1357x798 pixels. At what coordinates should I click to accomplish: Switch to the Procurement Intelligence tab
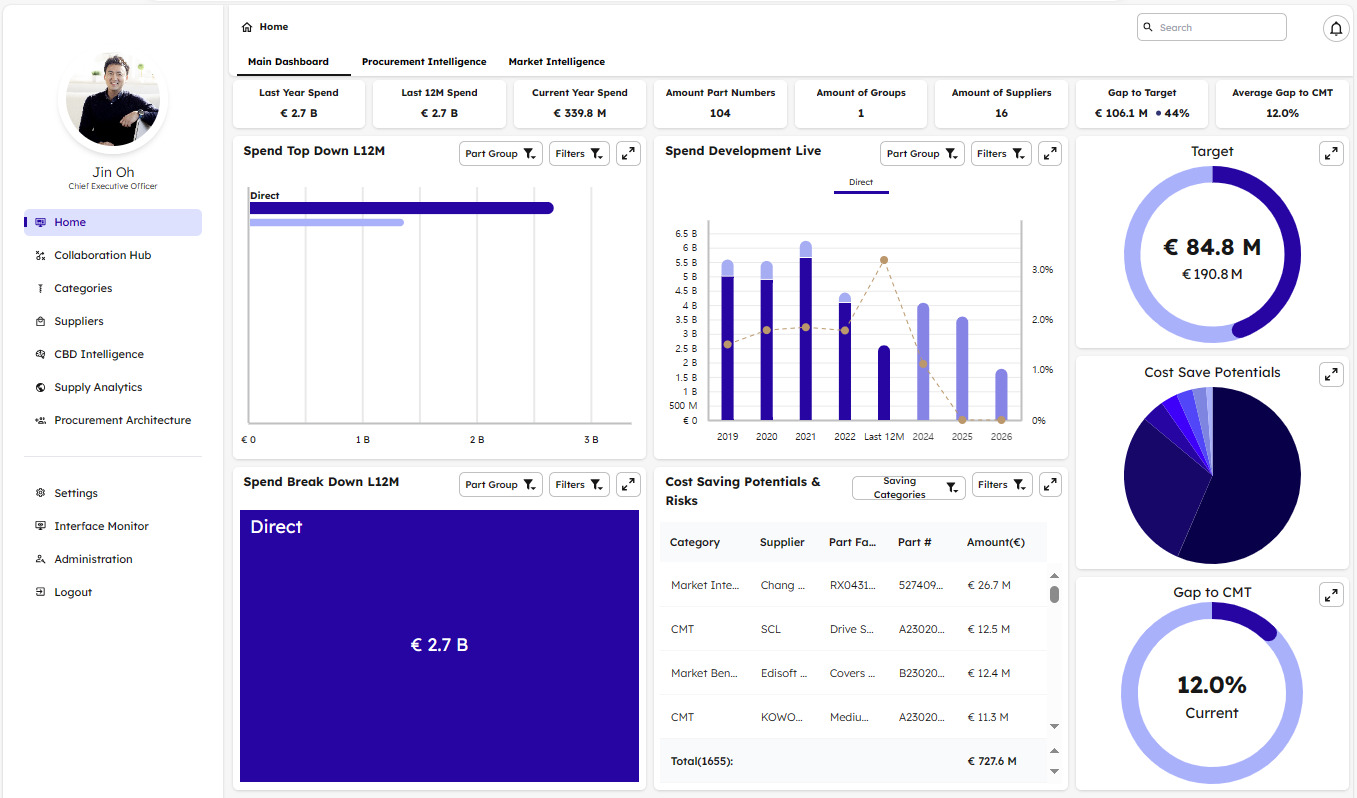pos(424,62)
